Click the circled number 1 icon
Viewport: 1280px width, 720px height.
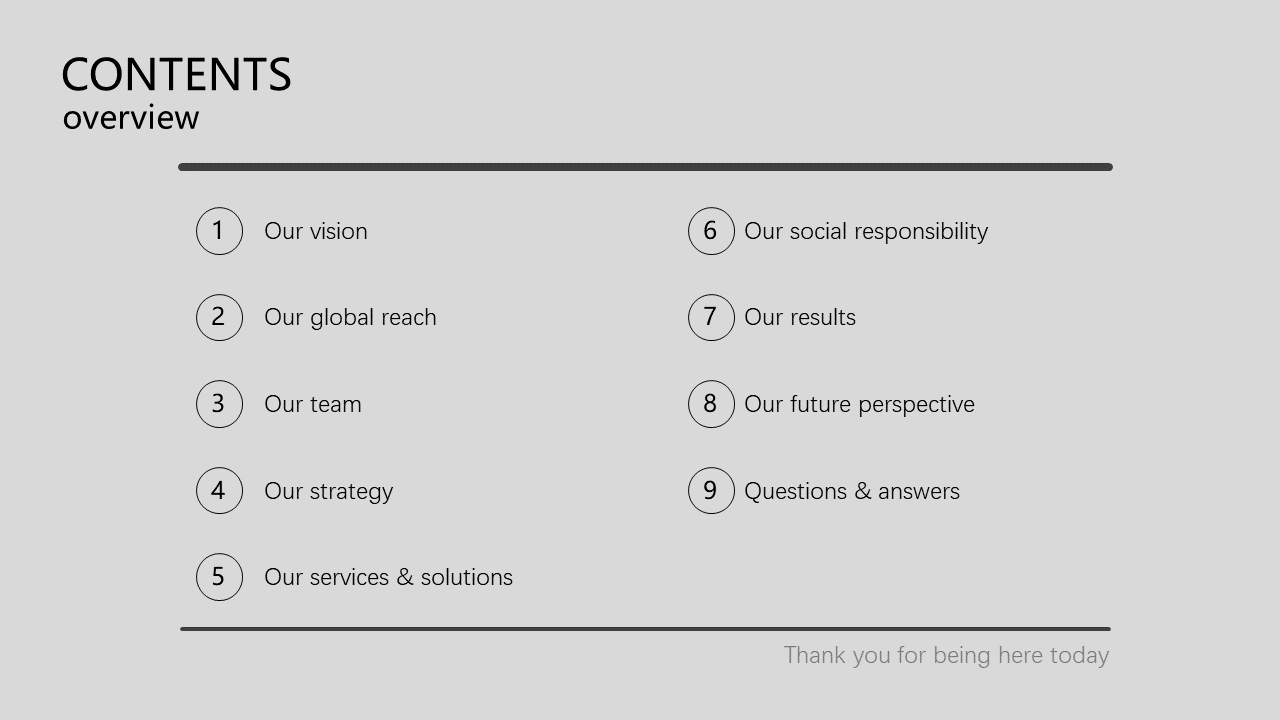[x=219, y=231]
